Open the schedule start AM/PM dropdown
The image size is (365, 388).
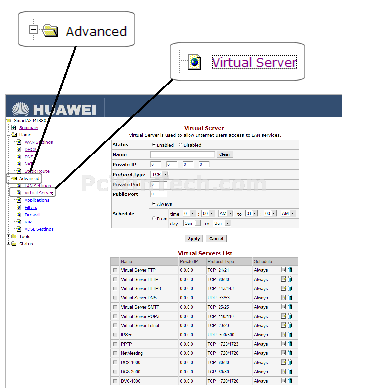(x=225, y=213)
